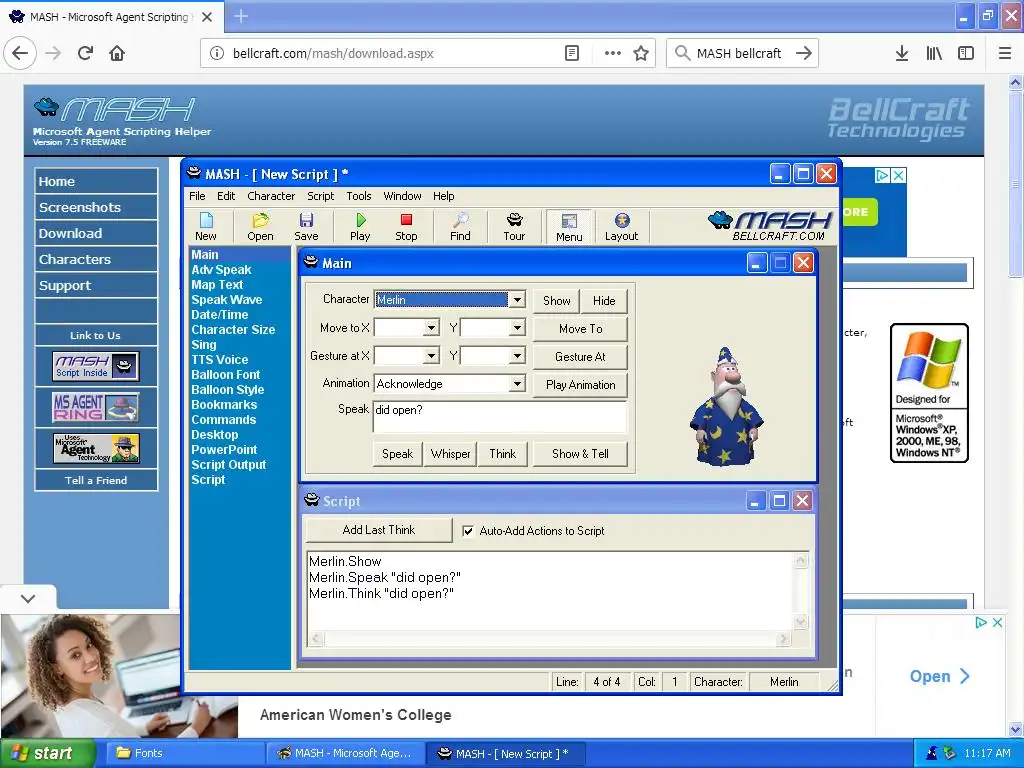Select TTS Voice in the MASH side menu
The height and width of the screenshot is (768, 1024).
pyautogui.click(x=219, y=360)
